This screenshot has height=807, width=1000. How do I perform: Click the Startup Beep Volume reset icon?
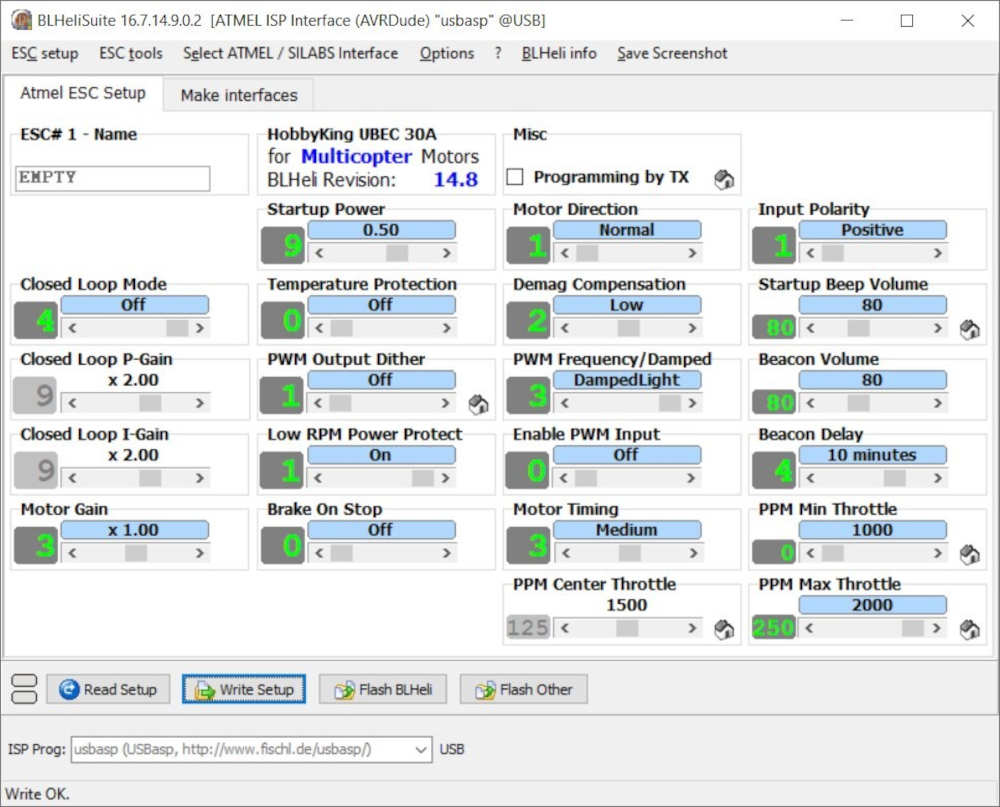pyautogui.click(x=969, y=330)
